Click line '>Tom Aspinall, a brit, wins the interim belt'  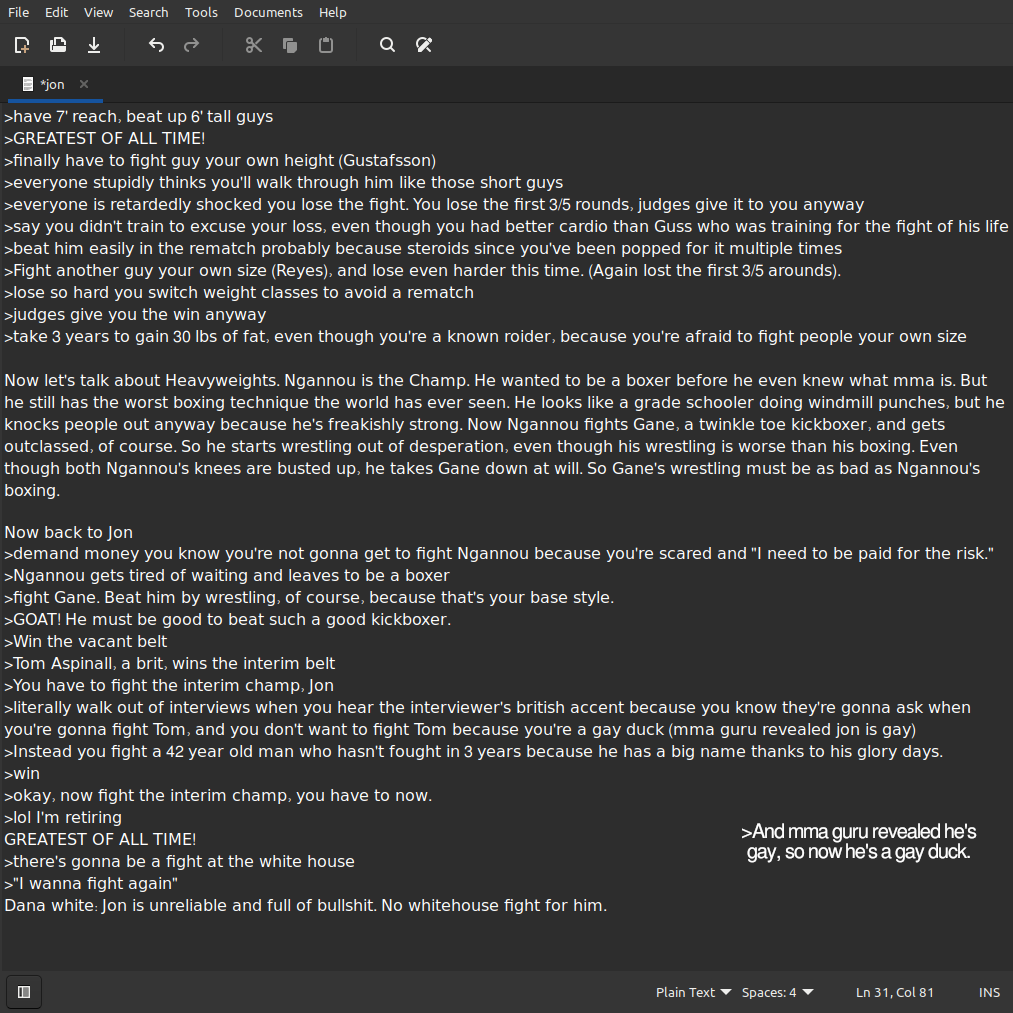point(169,663)
